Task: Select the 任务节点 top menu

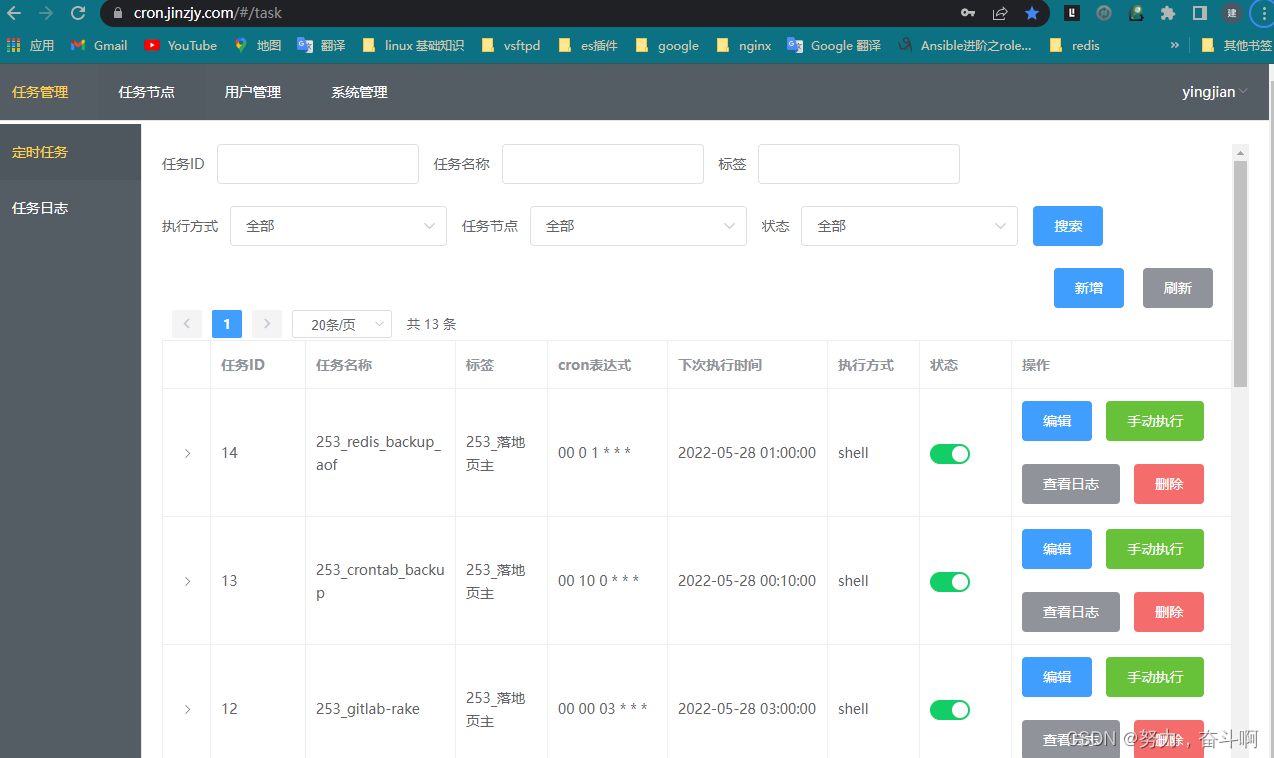Action: click(147, 92)
